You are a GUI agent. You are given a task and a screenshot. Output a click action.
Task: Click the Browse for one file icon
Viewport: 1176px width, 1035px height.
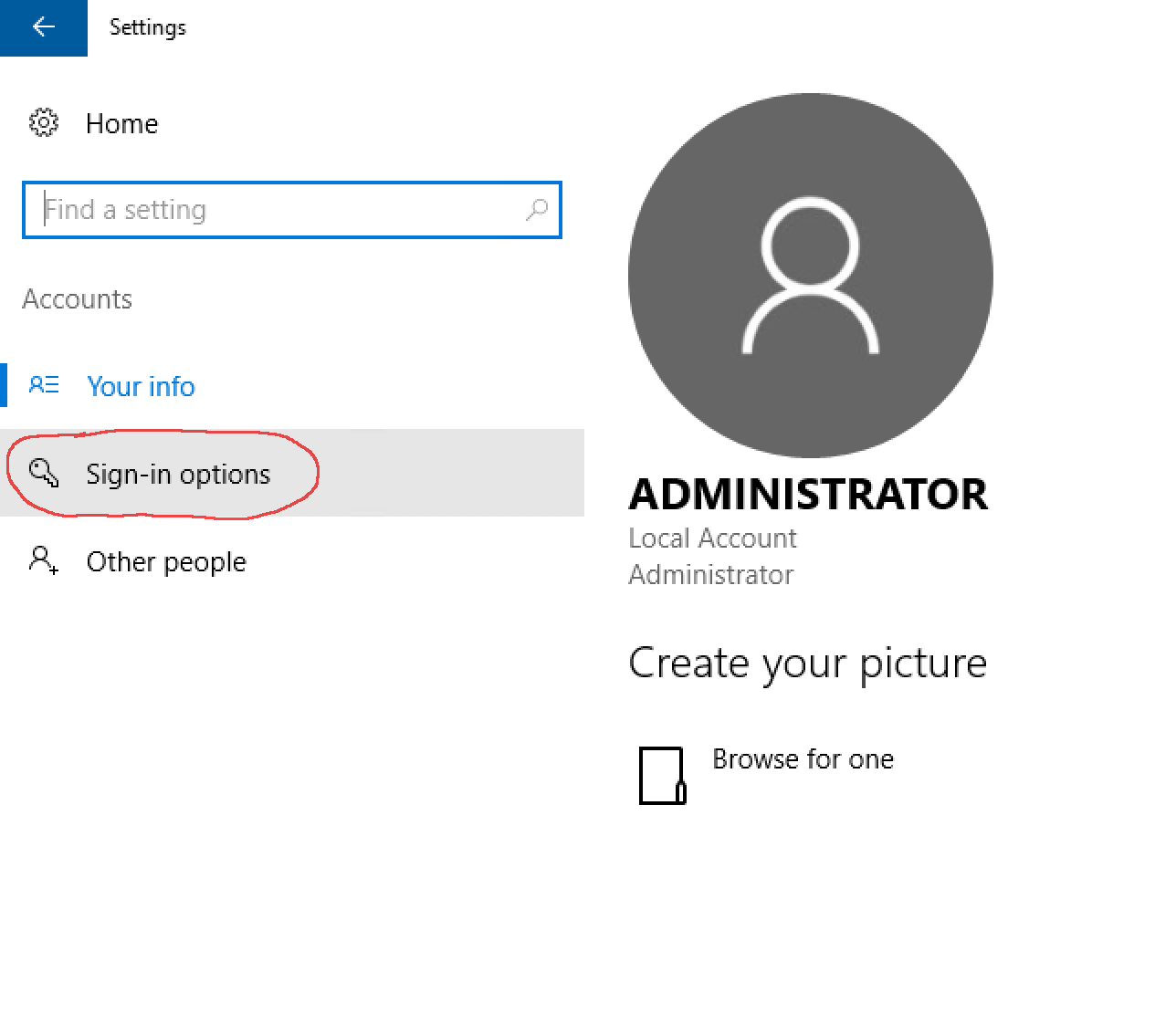coord(662,776)
